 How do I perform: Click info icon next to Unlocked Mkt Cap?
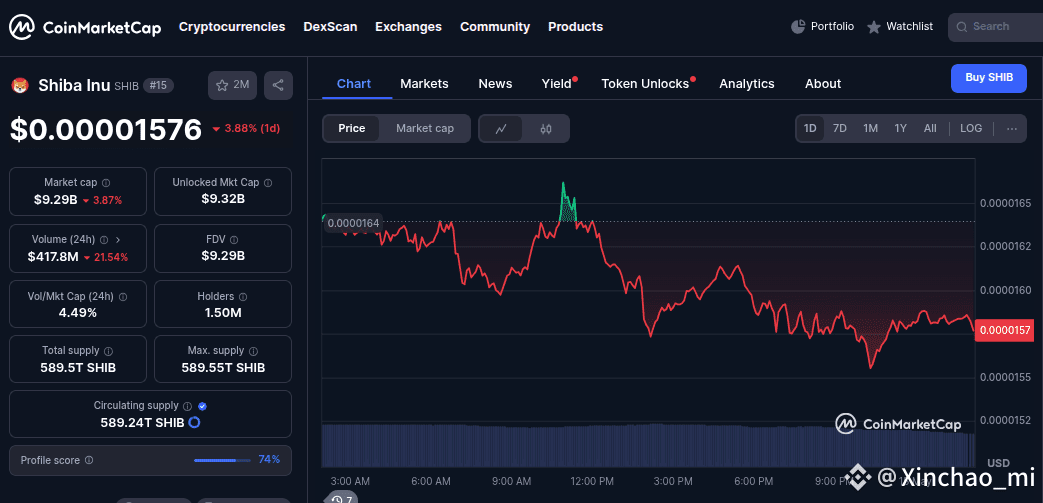point(267,182)
